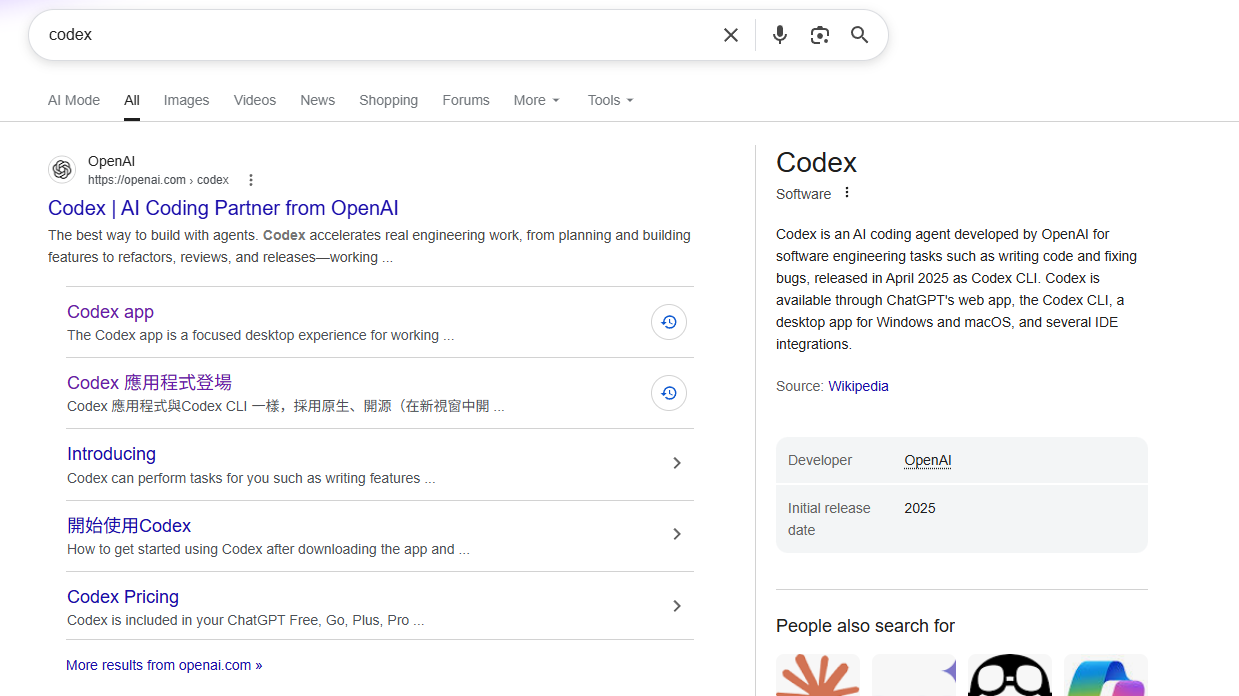This screenshot has height=696, width=1239.
Task: Switch to the Forums tab
Action: [466, 100]
